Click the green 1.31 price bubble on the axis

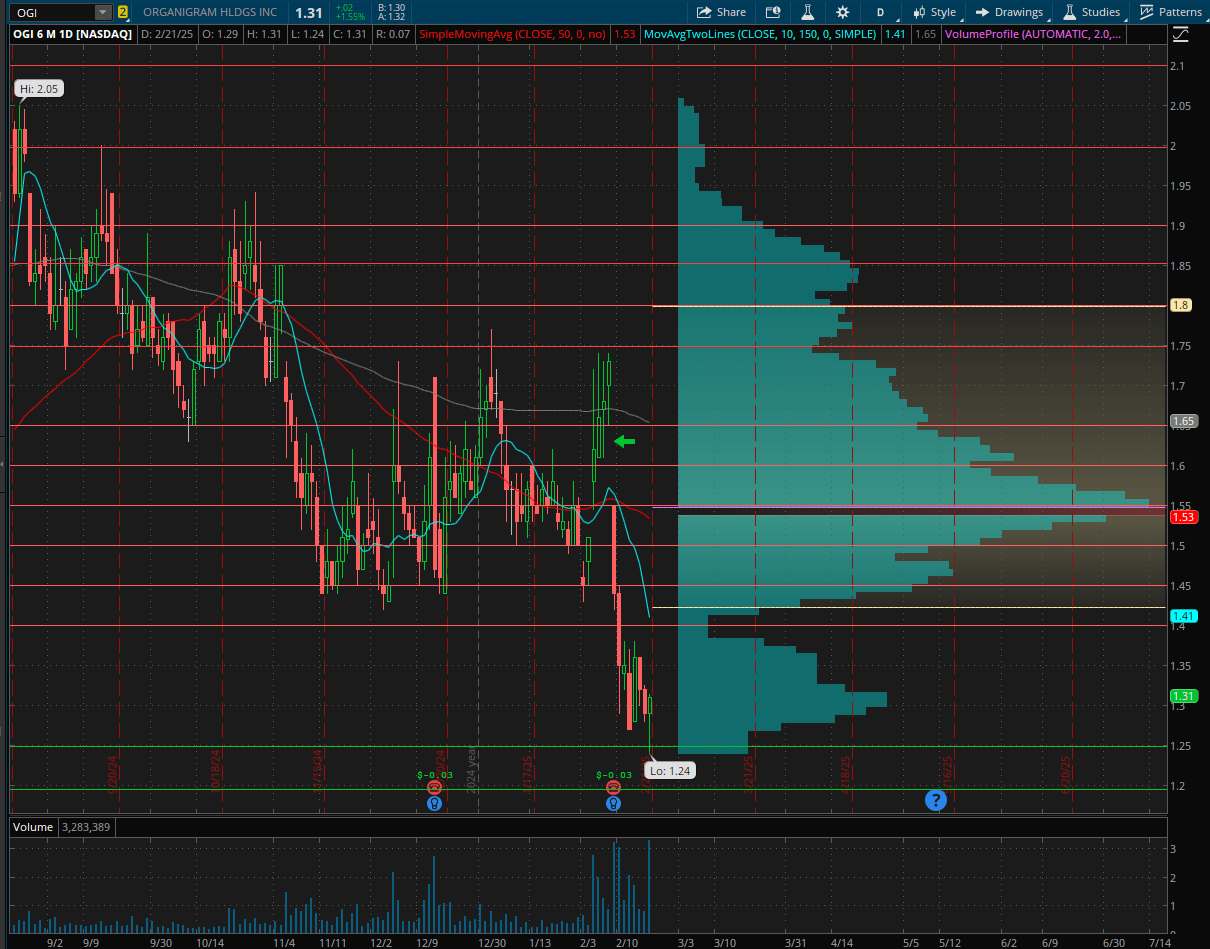click(x=1182, y=695)
